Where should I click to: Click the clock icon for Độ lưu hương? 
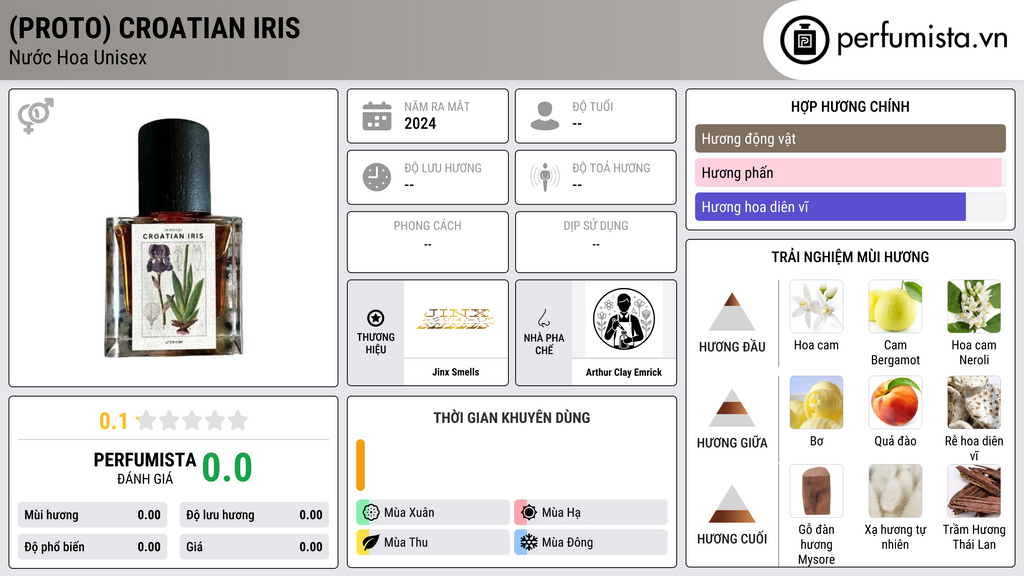[x=377, y=177]
